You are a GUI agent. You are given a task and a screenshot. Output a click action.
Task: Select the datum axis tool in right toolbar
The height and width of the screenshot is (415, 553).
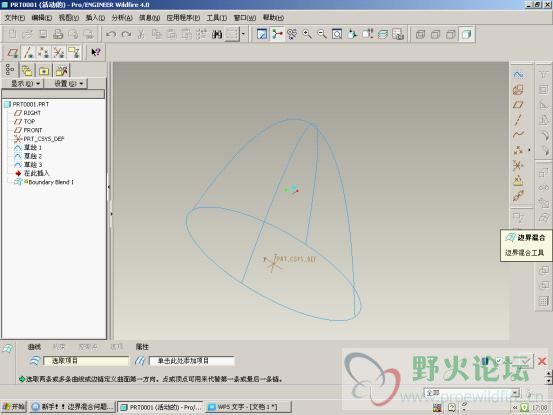pyautogui.click(x=518, y=120)
